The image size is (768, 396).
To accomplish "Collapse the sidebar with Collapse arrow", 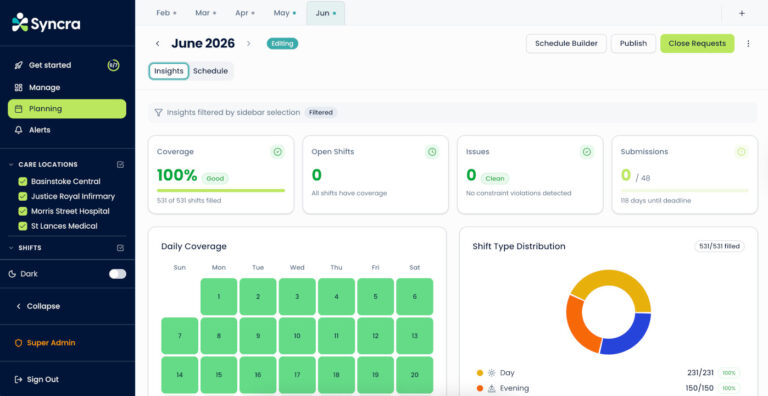I will tap(19, 306).
